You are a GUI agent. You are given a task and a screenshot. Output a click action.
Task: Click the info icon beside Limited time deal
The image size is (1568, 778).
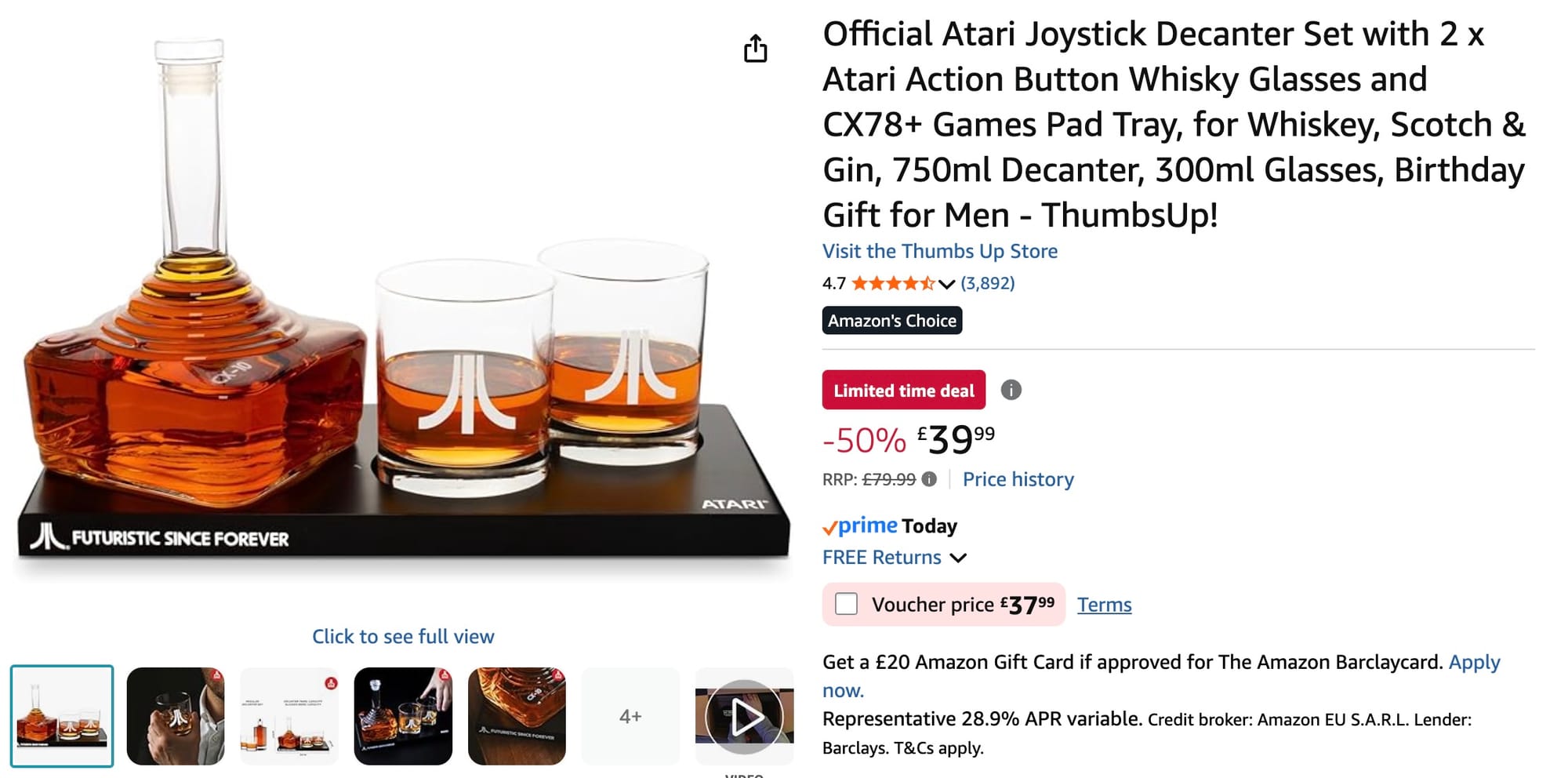pyautogui.click(x=1011, y=390)
